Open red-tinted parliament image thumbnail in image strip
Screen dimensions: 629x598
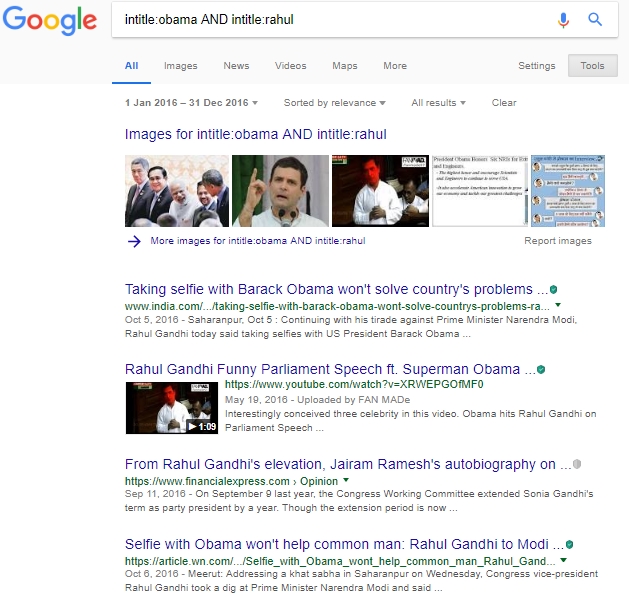click(380, 191)
